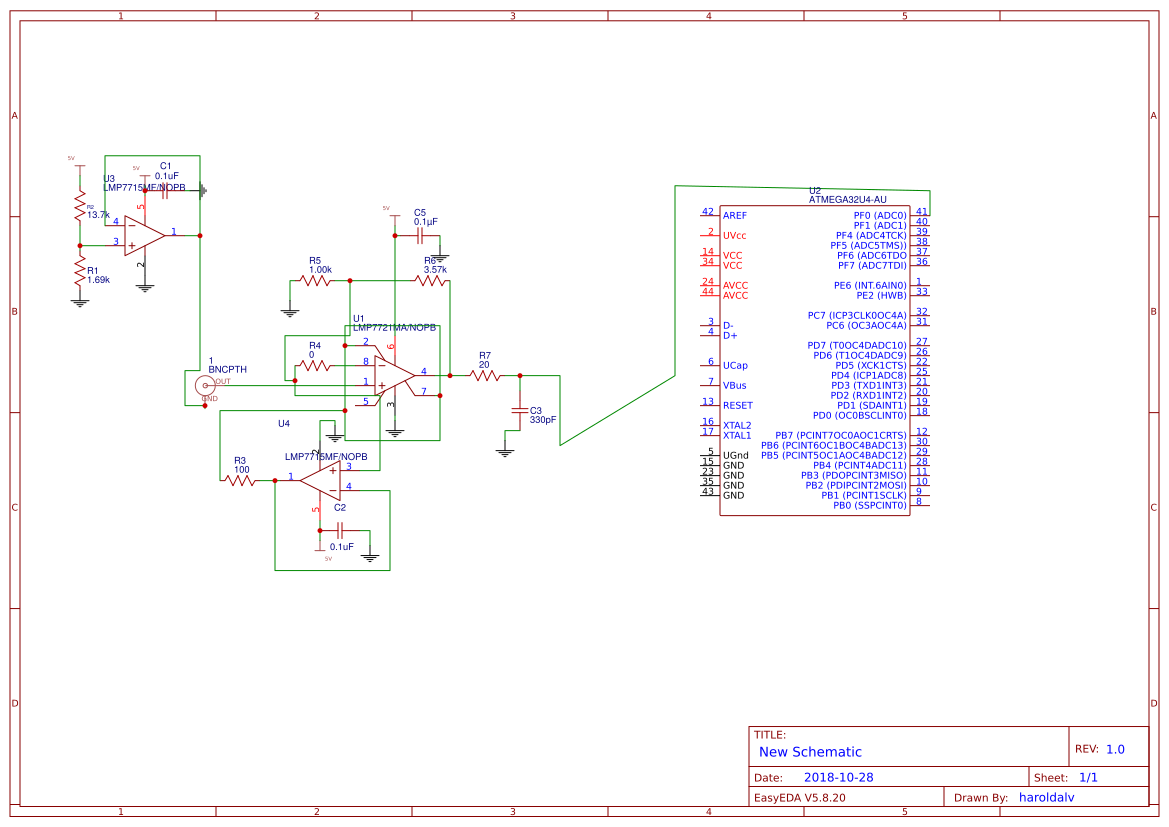
Task: Click the PF0 (ADC0) pin label
Action: [879, 215]
